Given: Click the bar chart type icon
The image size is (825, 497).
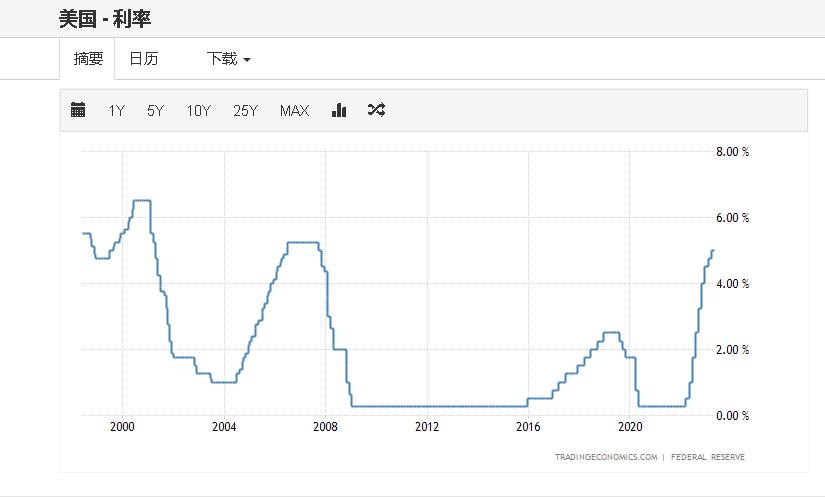Looking at the screenshot, I should point(339,111).
